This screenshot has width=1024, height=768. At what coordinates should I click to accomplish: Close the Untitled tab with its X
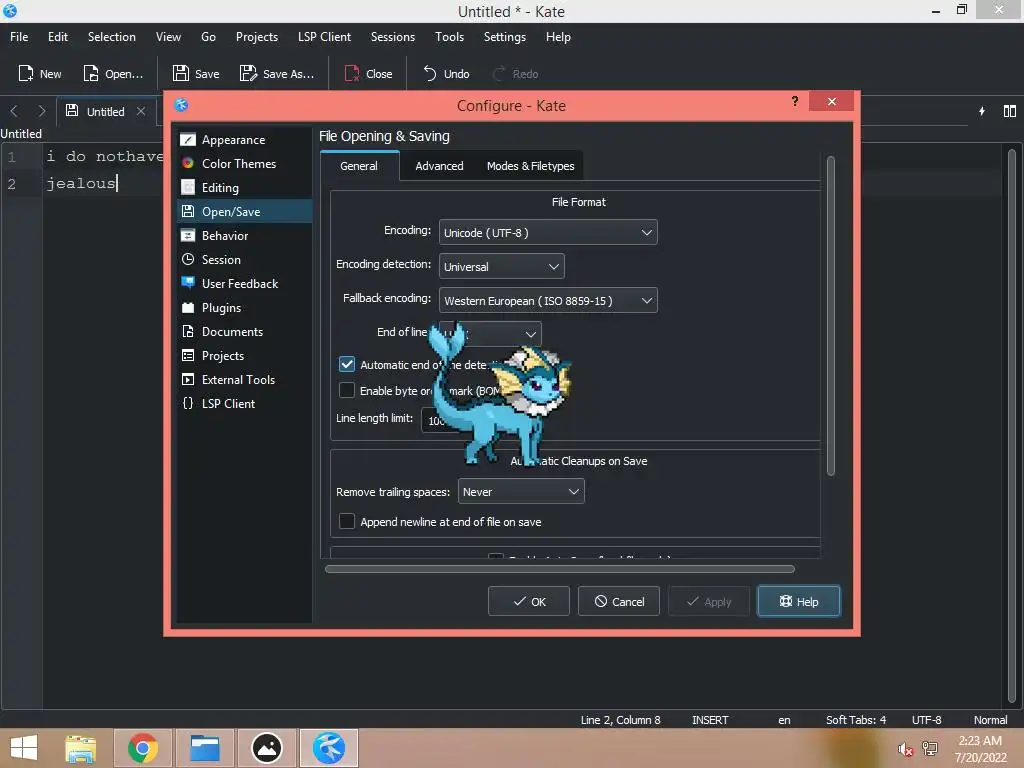tap(141, 111)
